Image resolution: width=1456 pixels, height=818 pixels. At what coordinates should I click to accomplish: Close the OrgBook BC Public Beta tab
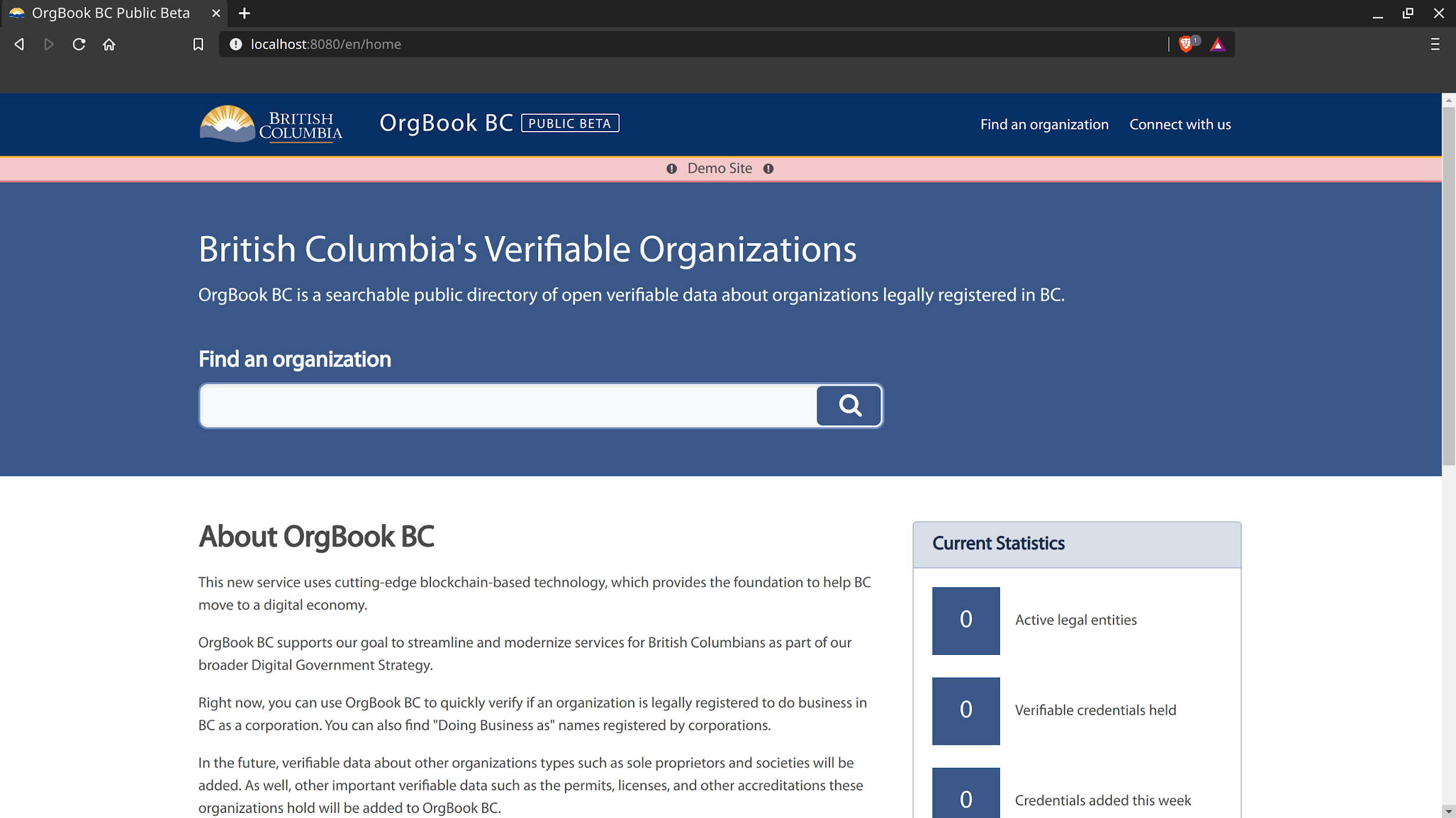tap(216, 13)
